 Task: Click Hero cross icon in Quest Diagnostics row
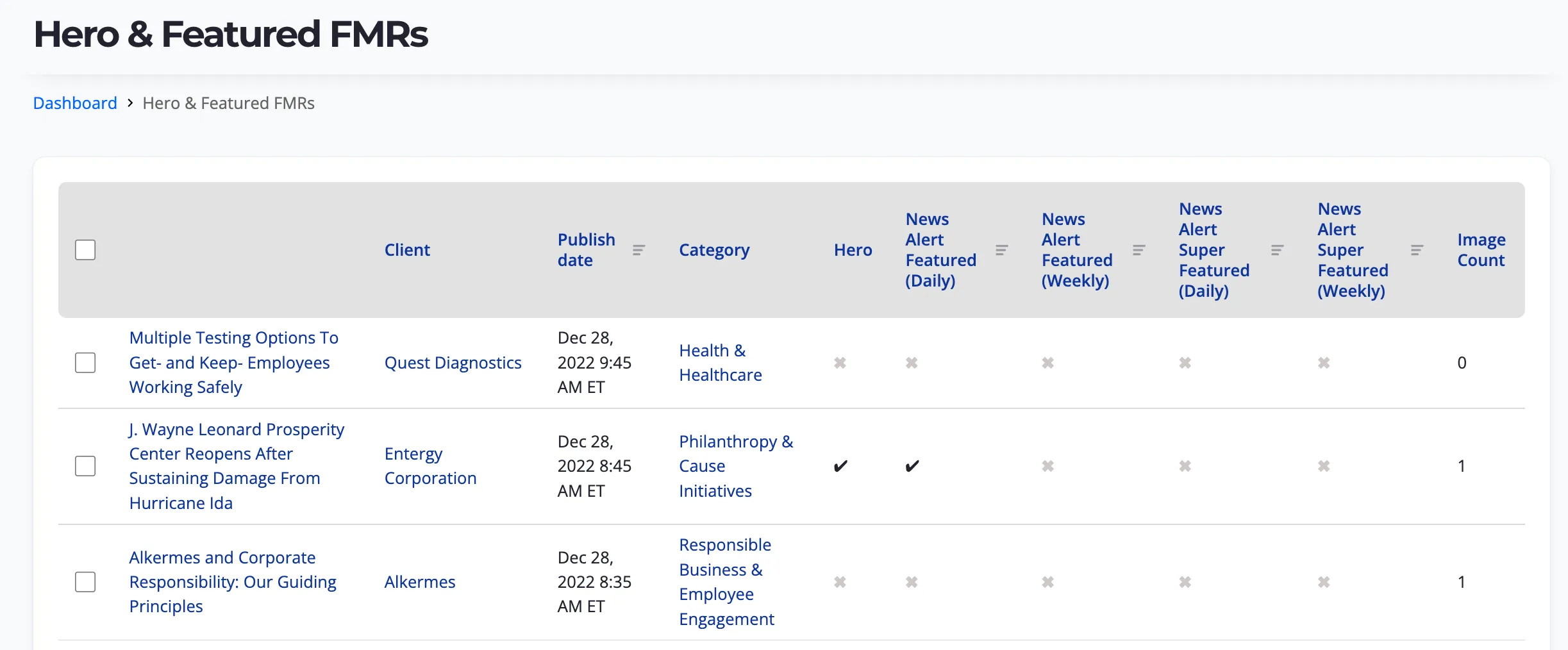[840, 363]
